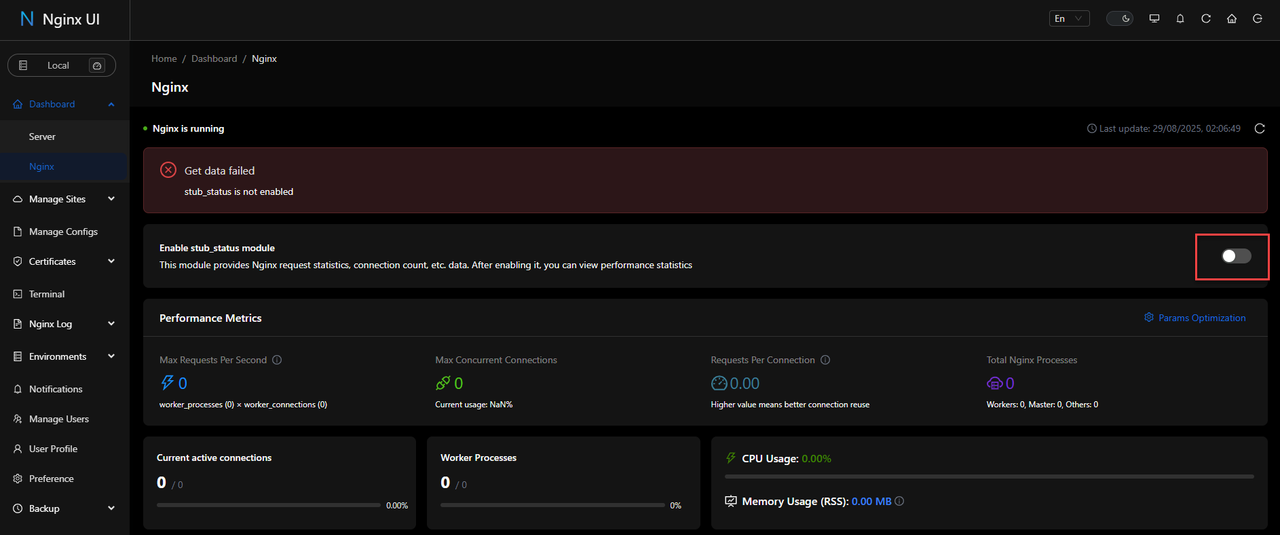Open the Params Optimization link
This screenshot has height=535, width=1280.
(1195, 318)
